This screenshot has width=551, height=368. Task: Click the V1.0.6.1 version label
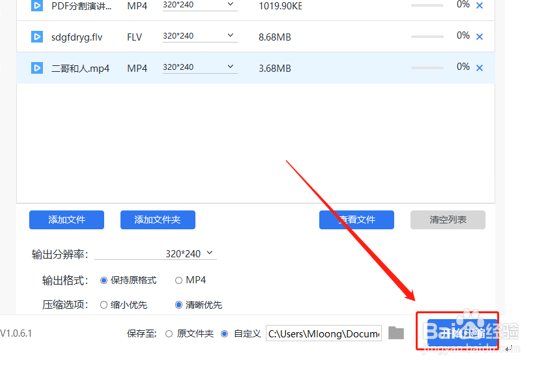click(x=16, y=333)
